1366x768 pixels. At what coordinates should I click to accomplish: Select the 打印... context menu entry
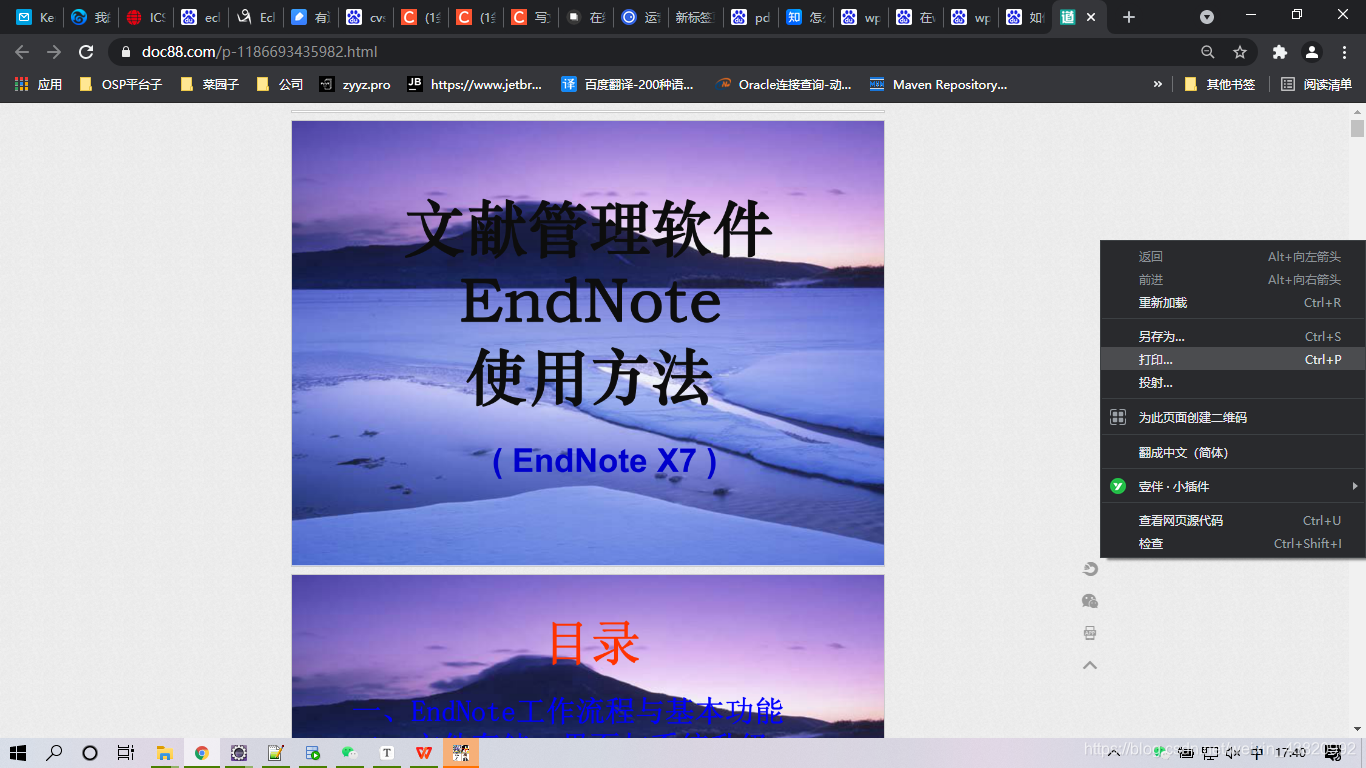pos(1232,359)
